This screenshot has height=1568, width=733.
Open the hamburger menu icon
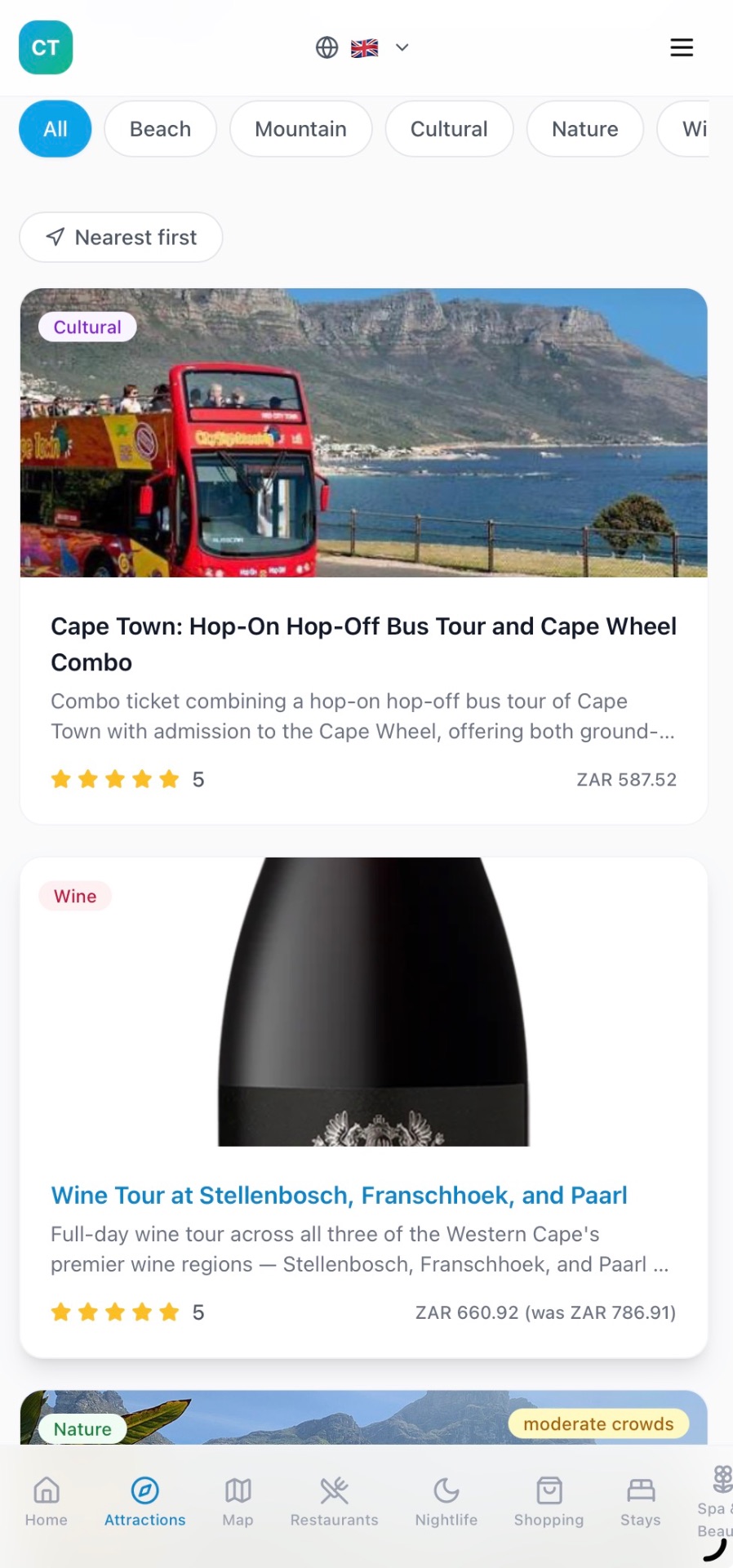[682, 47]
